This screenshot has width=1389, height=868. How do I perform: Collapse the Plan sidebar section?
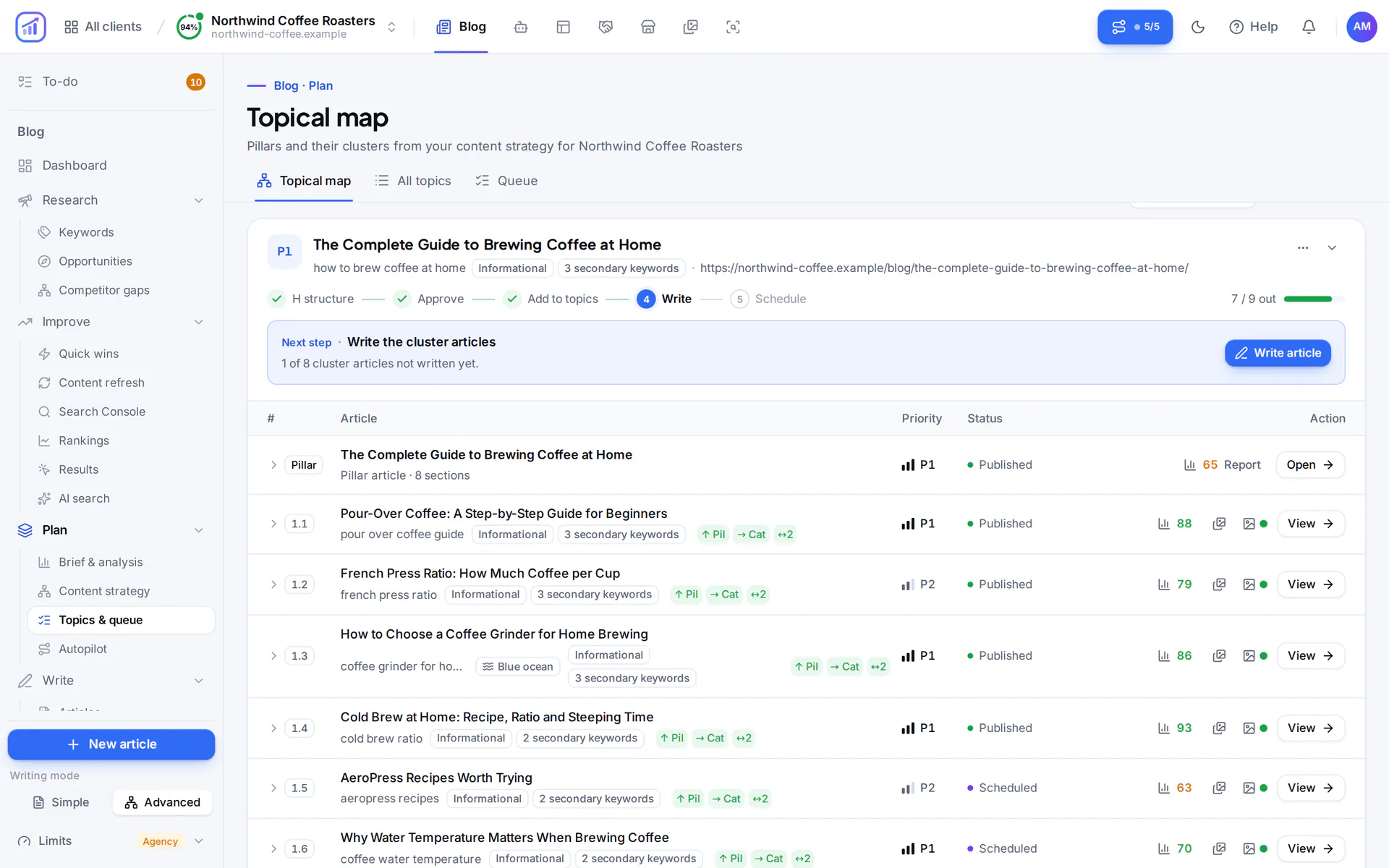[x=199, y=530]
